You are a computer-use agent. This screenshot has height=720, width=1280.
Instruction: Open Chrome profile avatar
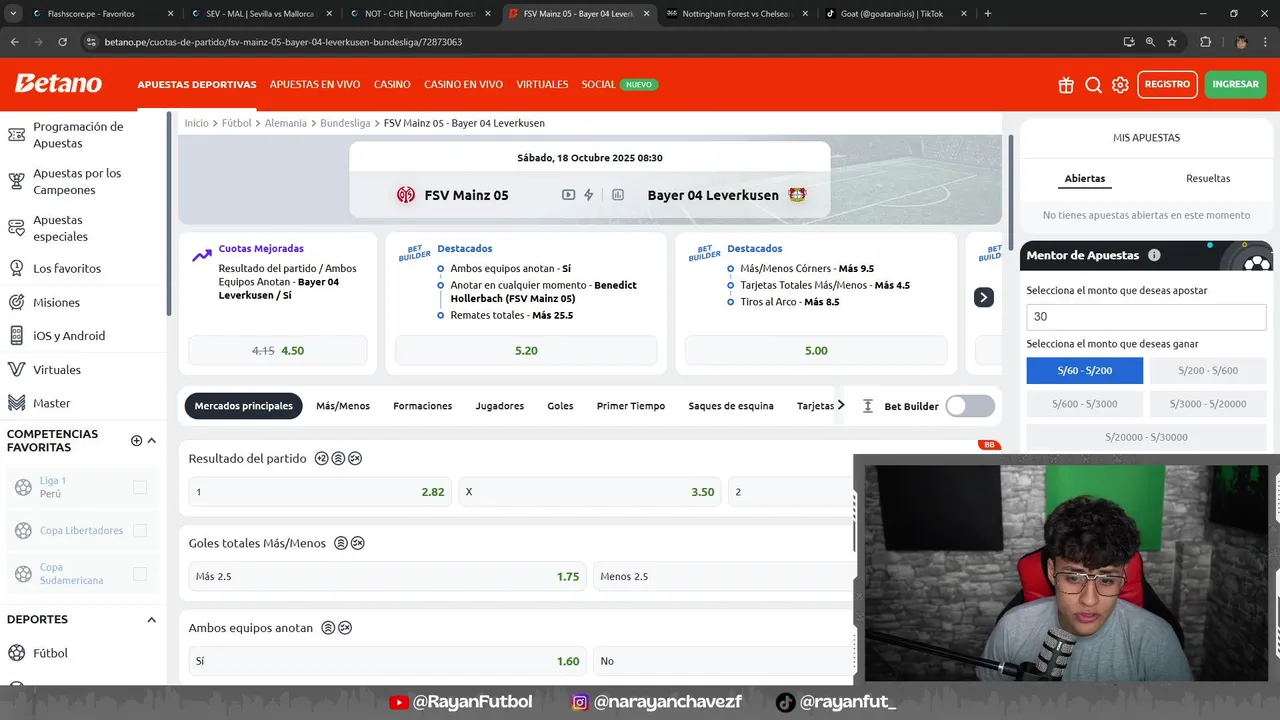point(1241,42)
